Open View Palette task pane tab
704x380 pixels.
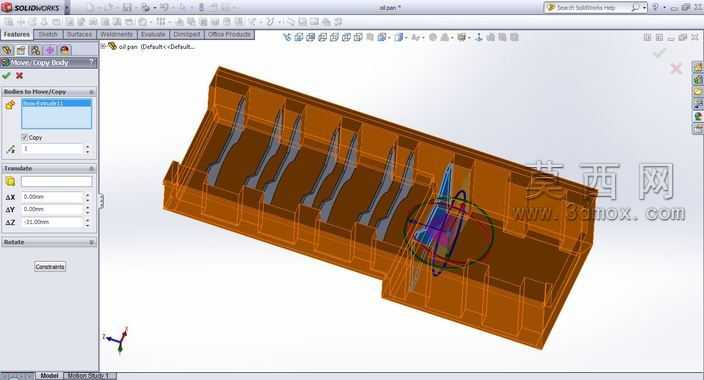698,105
